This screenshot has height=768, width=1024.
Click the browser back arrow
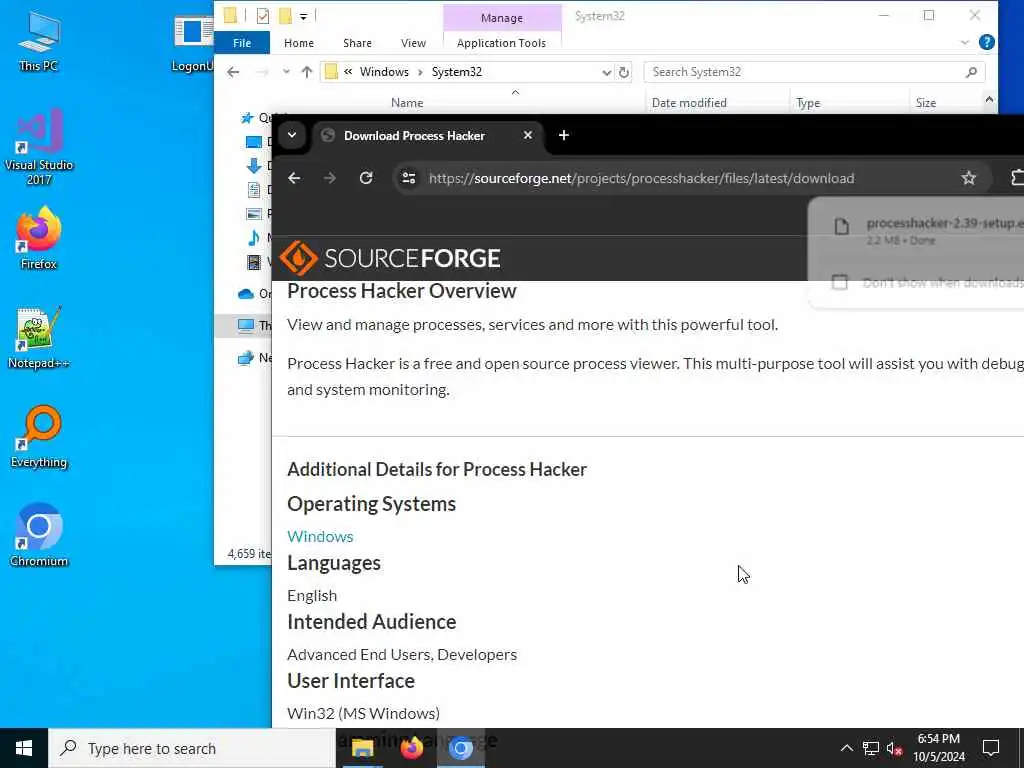(x=294, y=178)
